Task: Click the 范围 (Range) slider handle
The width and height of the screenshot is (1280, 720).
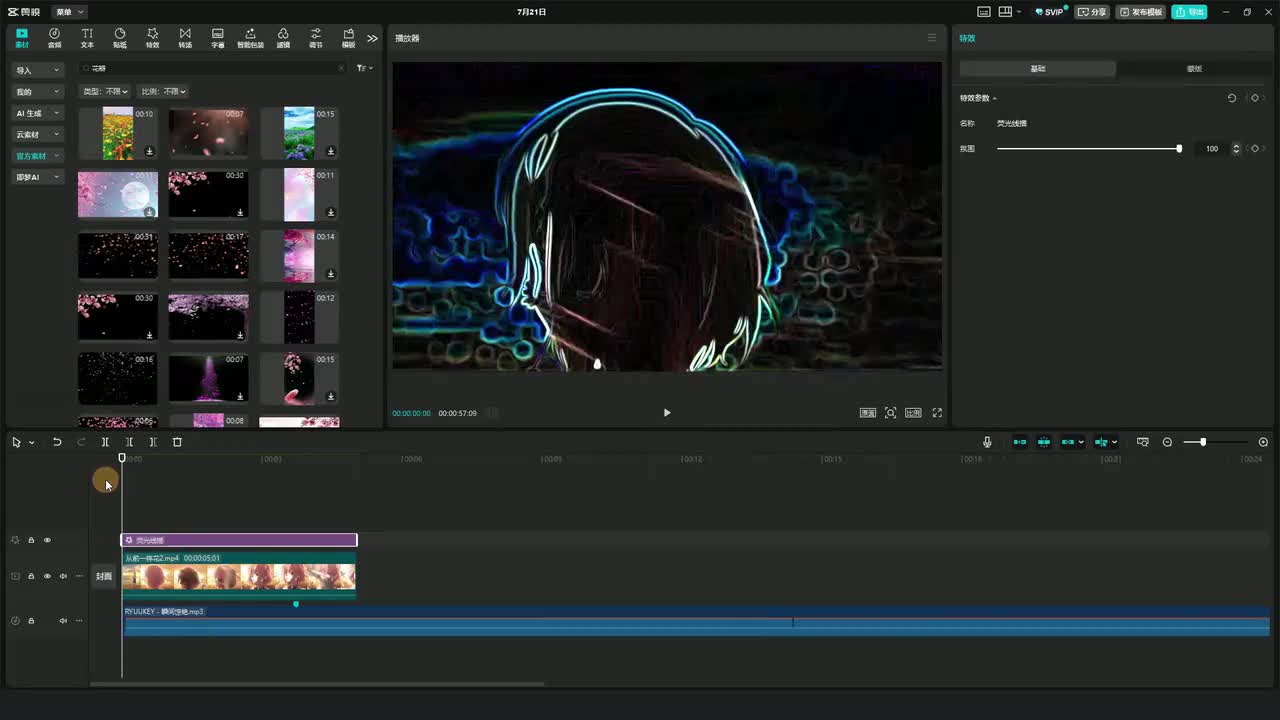Action: [x=1179, y=148]
